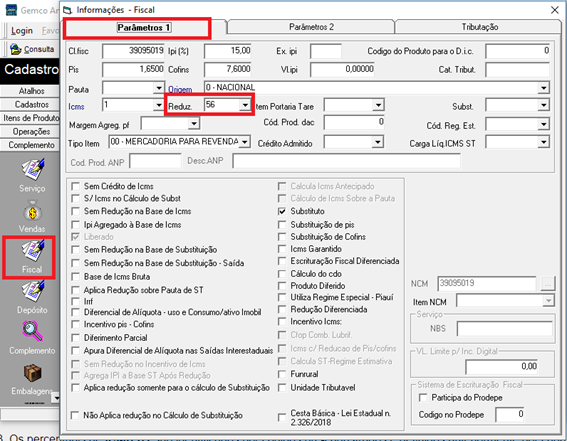The height and width of the screenshot is (441, 567).
Task: Open the Login menu
Action: (22, 31)
